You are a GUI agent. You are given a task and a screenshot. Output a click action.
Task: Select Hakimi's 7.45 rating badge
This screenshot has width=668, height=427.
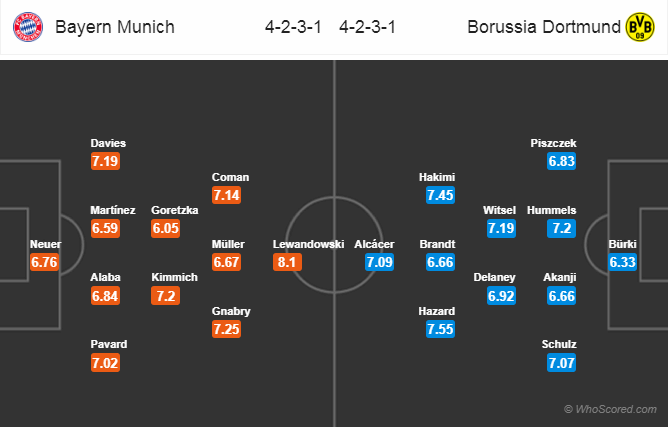coord(441,195)
